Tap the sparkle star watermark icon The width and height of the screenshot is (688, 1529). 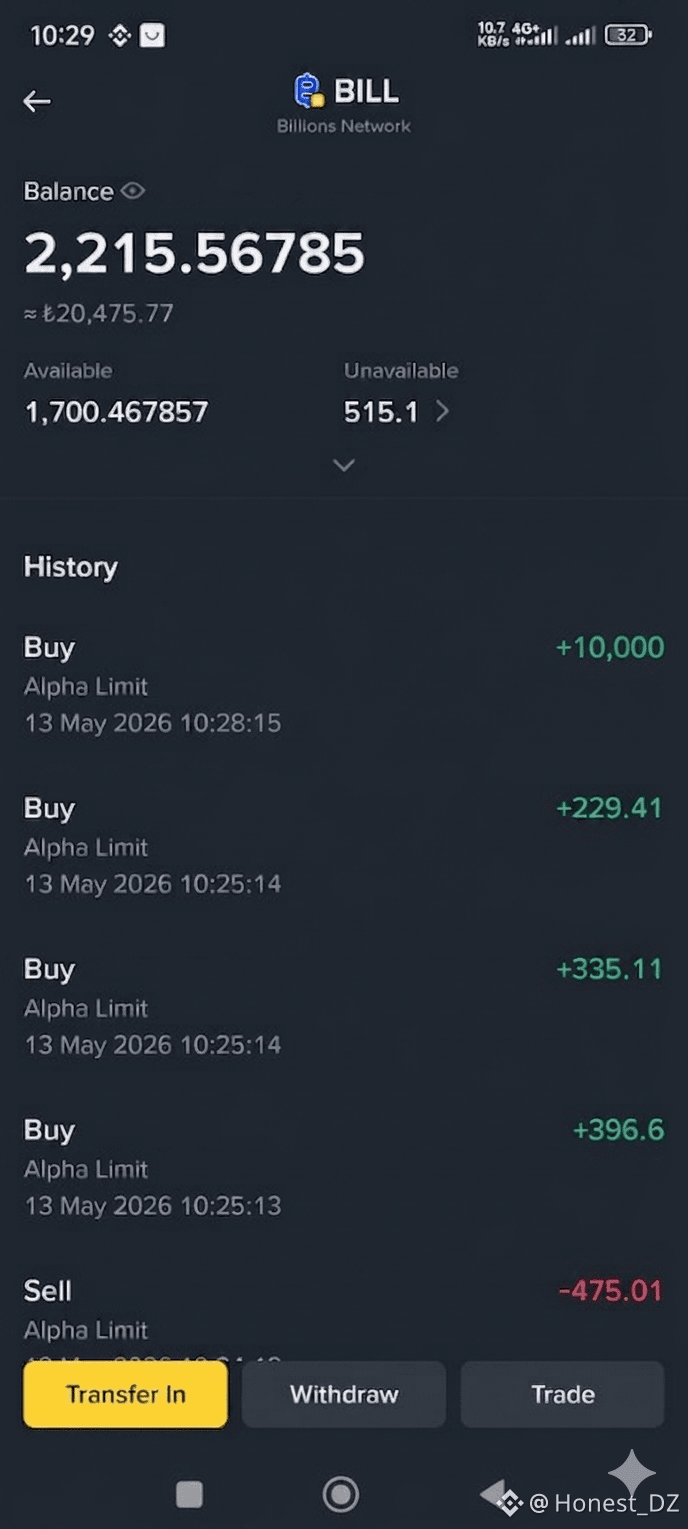[632, 1472]
